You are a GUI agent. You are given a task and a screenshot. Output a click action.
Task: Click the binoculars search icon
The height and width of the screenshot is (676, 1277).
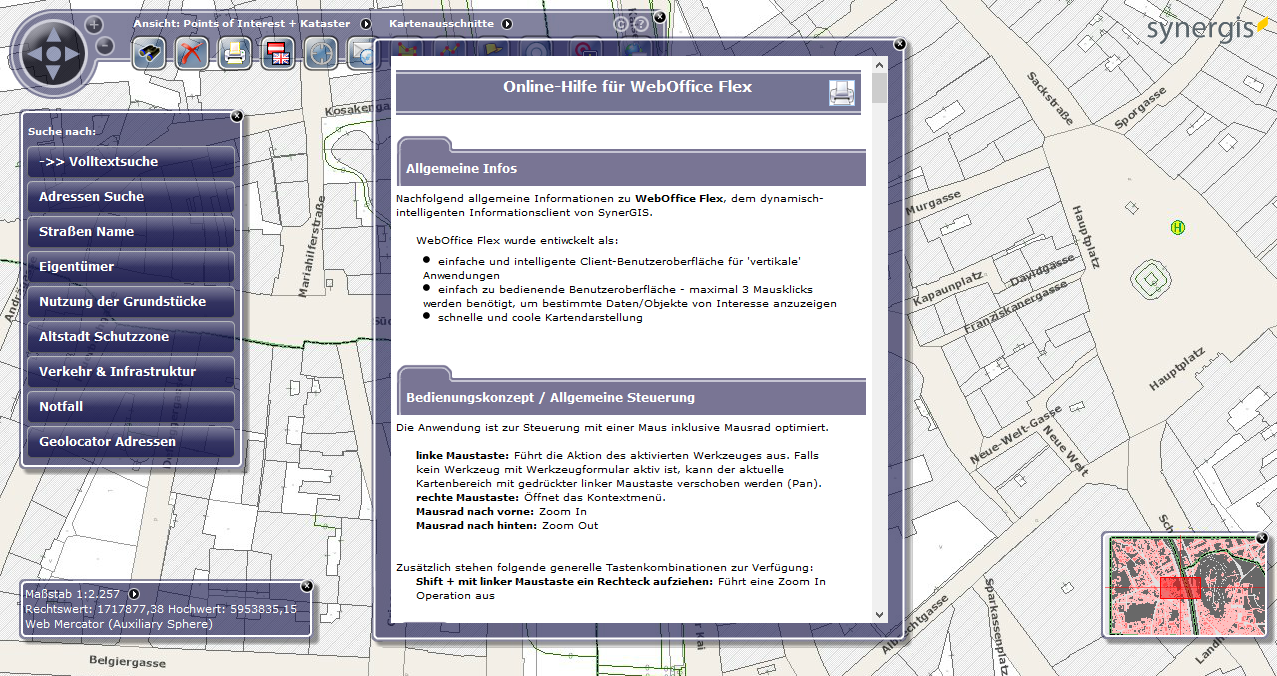point(149,53)
